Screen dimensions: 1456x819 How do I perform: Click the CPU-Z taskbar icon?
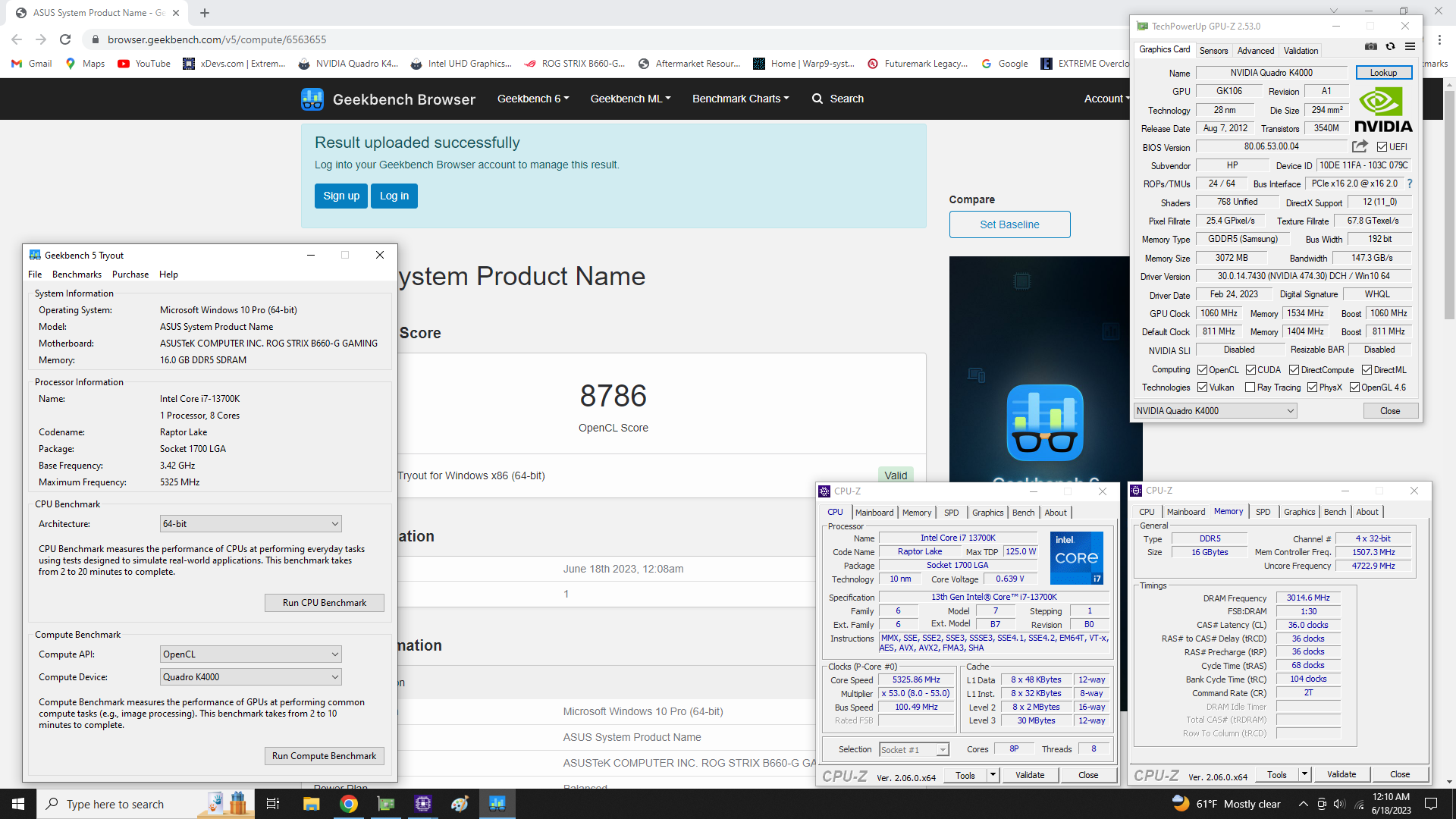(423, 804)
